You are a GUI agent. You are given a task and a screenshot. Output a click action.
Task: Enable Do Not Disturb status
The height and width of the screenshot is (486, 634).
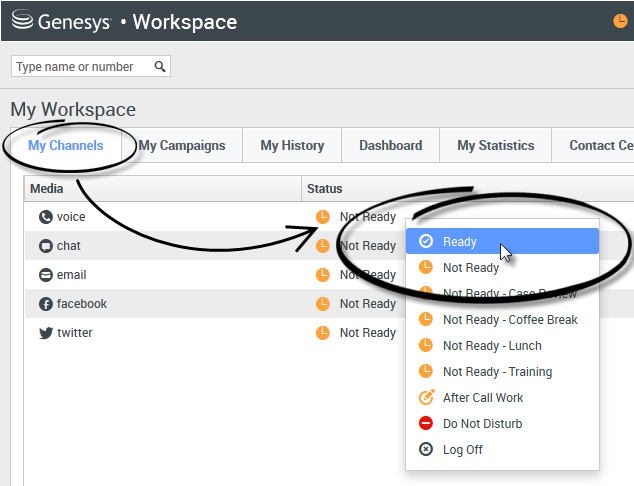coord(482,424)
